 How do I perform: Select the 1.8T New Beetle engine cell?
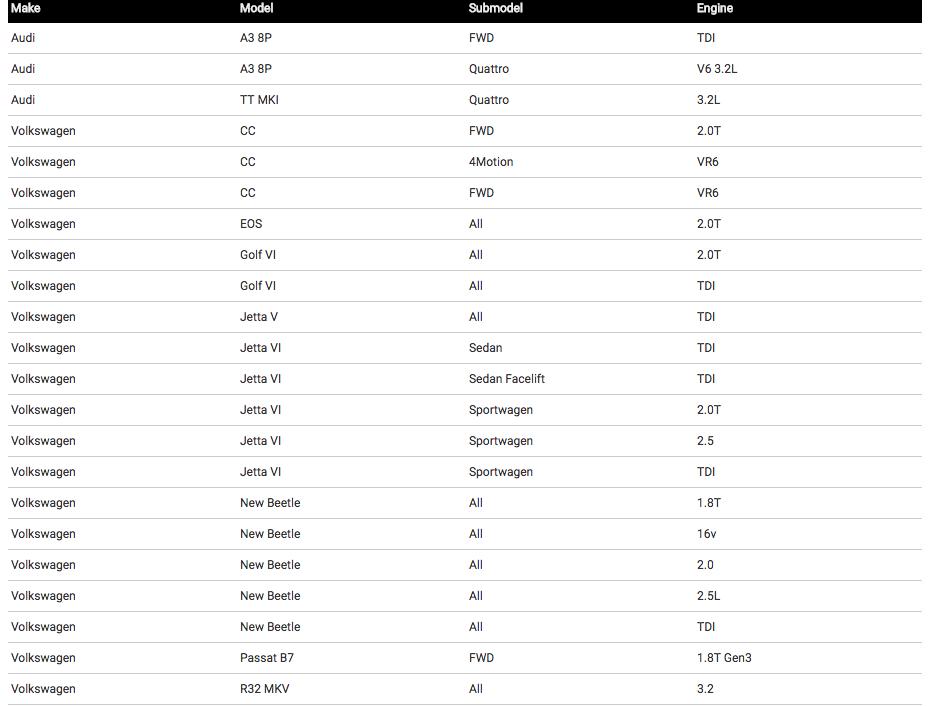pos(708,502)
